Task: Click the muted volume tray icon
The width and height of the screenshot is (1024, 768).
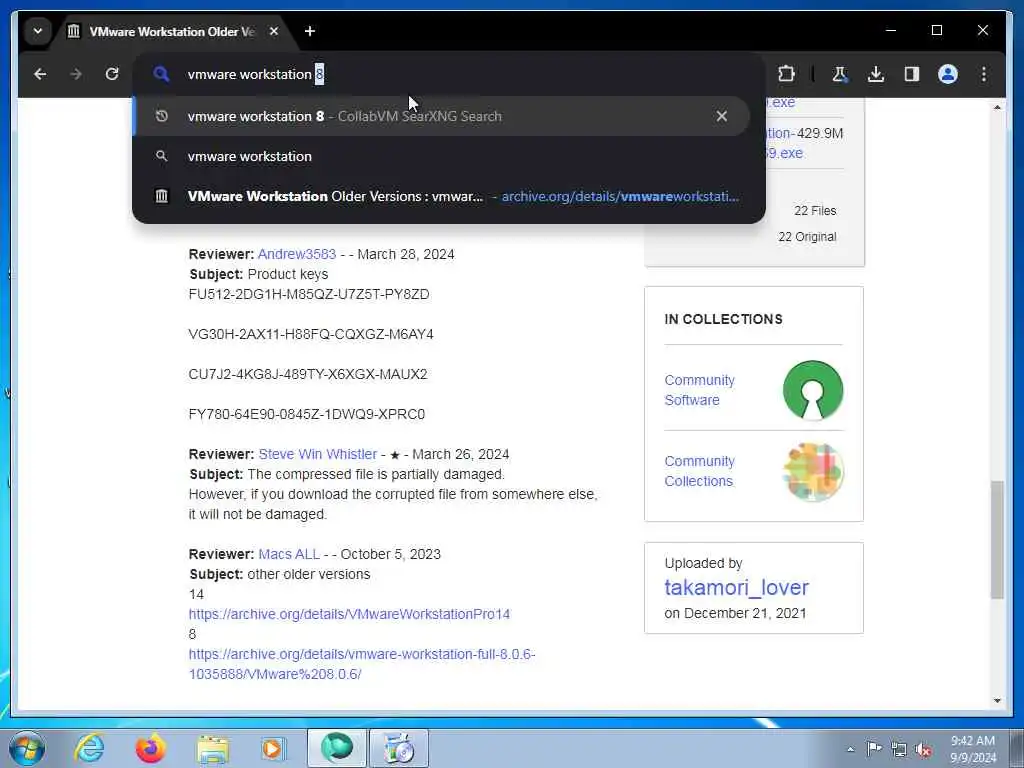Action: (923, 749)
